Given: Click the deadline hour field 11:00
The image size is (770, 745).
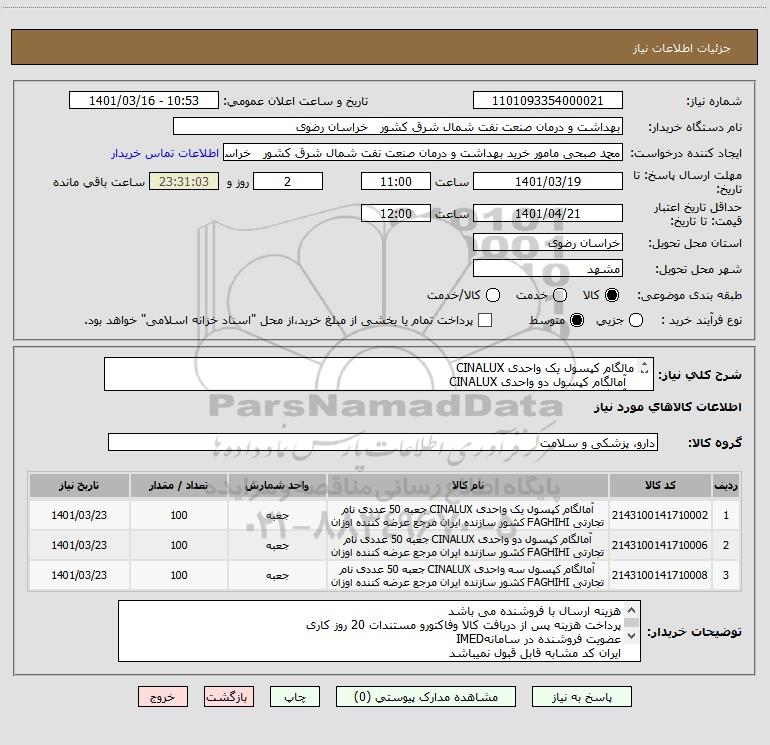Looking at the screenshot, I should pos(396,181).
